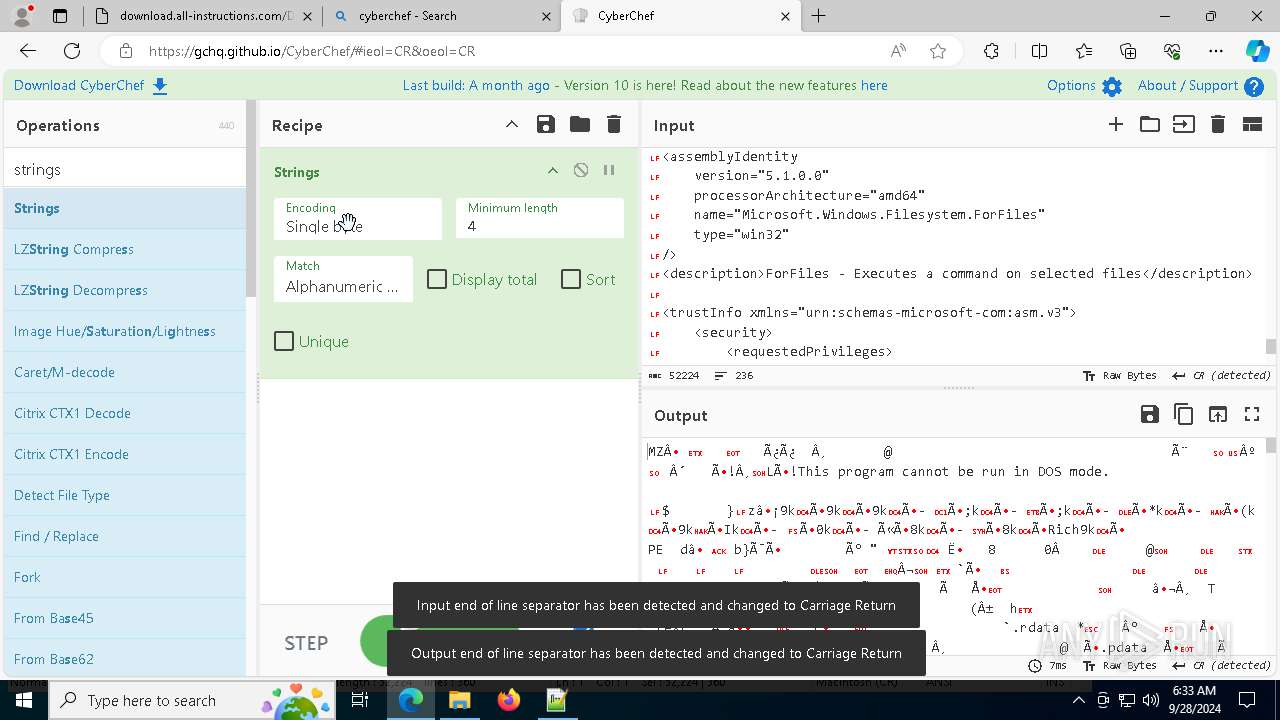Open Copilot sidebar icon

(1256, 51)
